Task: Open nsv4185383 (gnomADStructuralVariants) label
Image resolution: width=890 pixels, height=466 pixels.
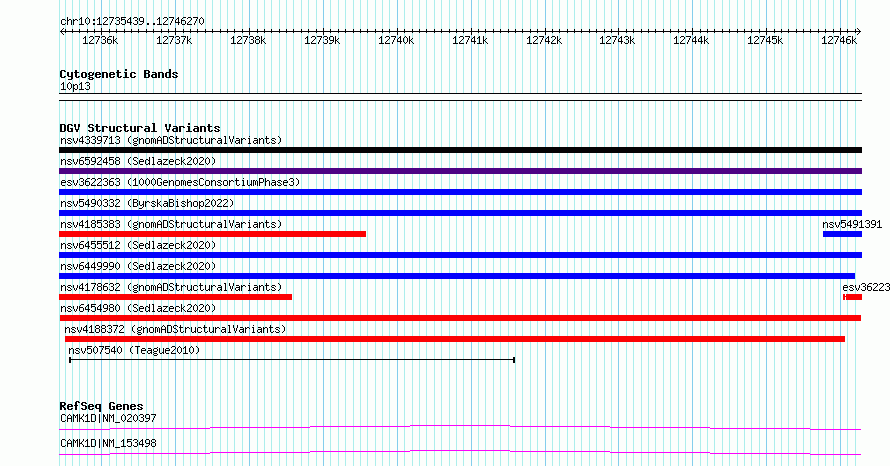Action: tap(171, 224)
